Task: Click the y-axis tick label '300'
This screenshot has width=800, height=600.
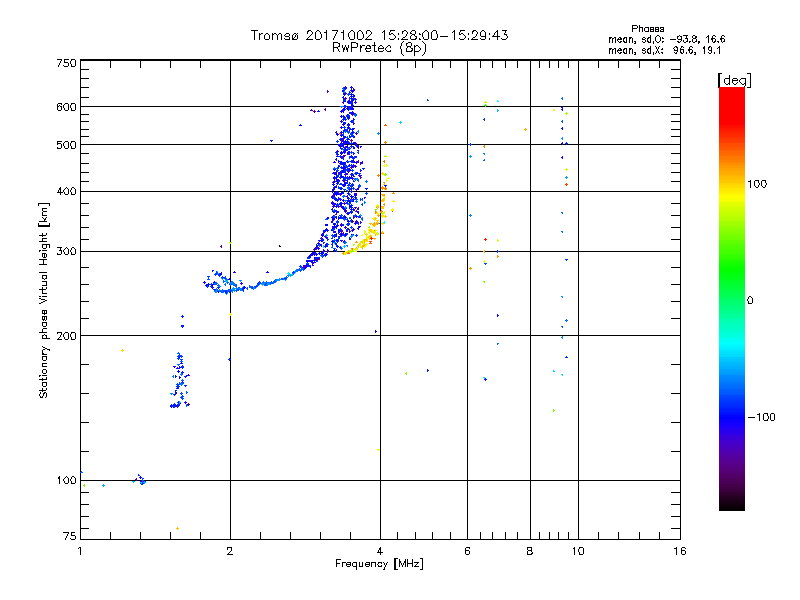Action: pyautogui.click(x=66, y=251)
